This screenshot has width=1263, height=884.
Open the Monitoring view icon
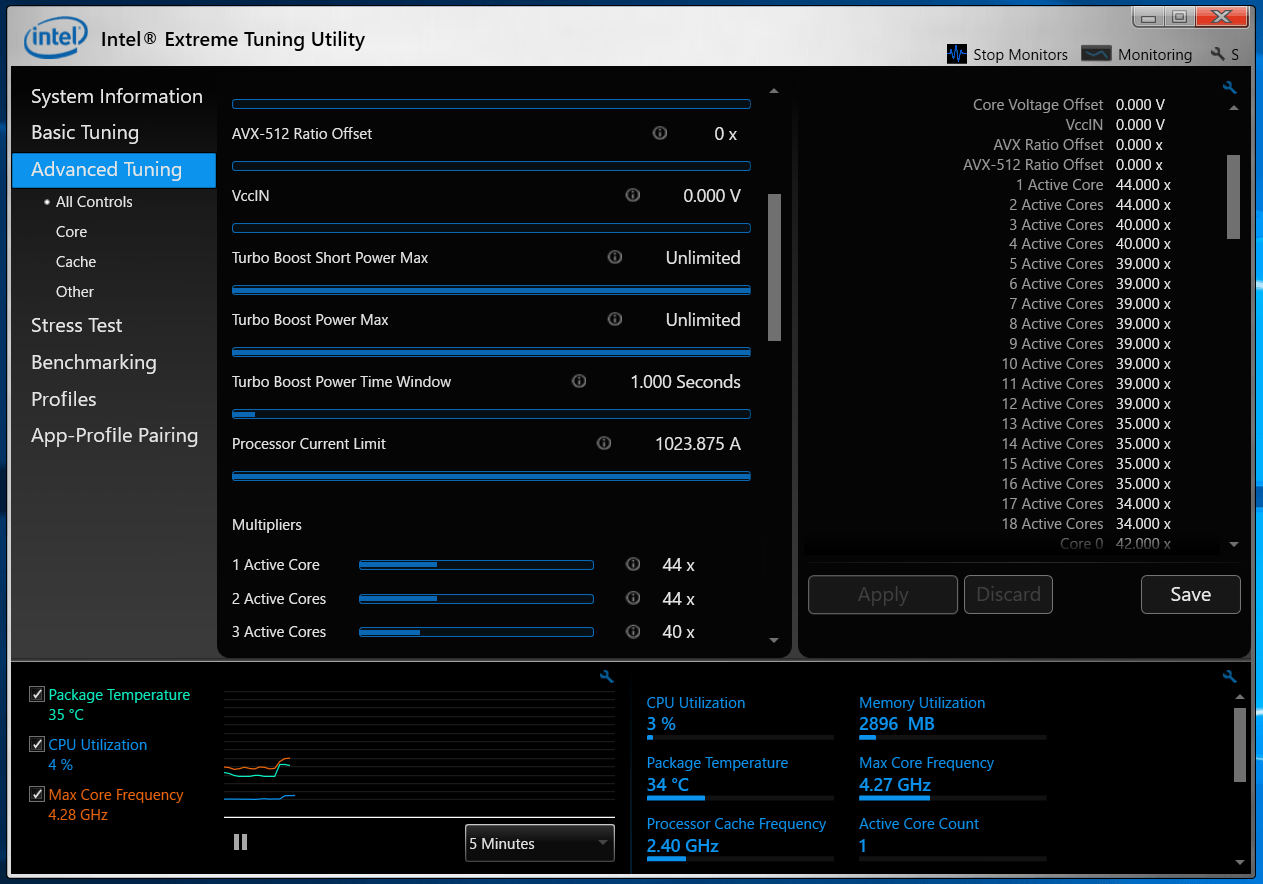tap(1096, 54)
